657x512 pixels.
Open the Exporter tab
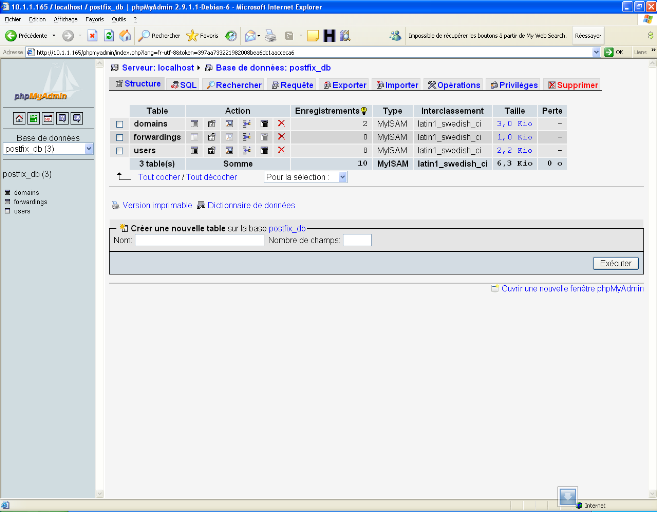[x=344, y=85]
